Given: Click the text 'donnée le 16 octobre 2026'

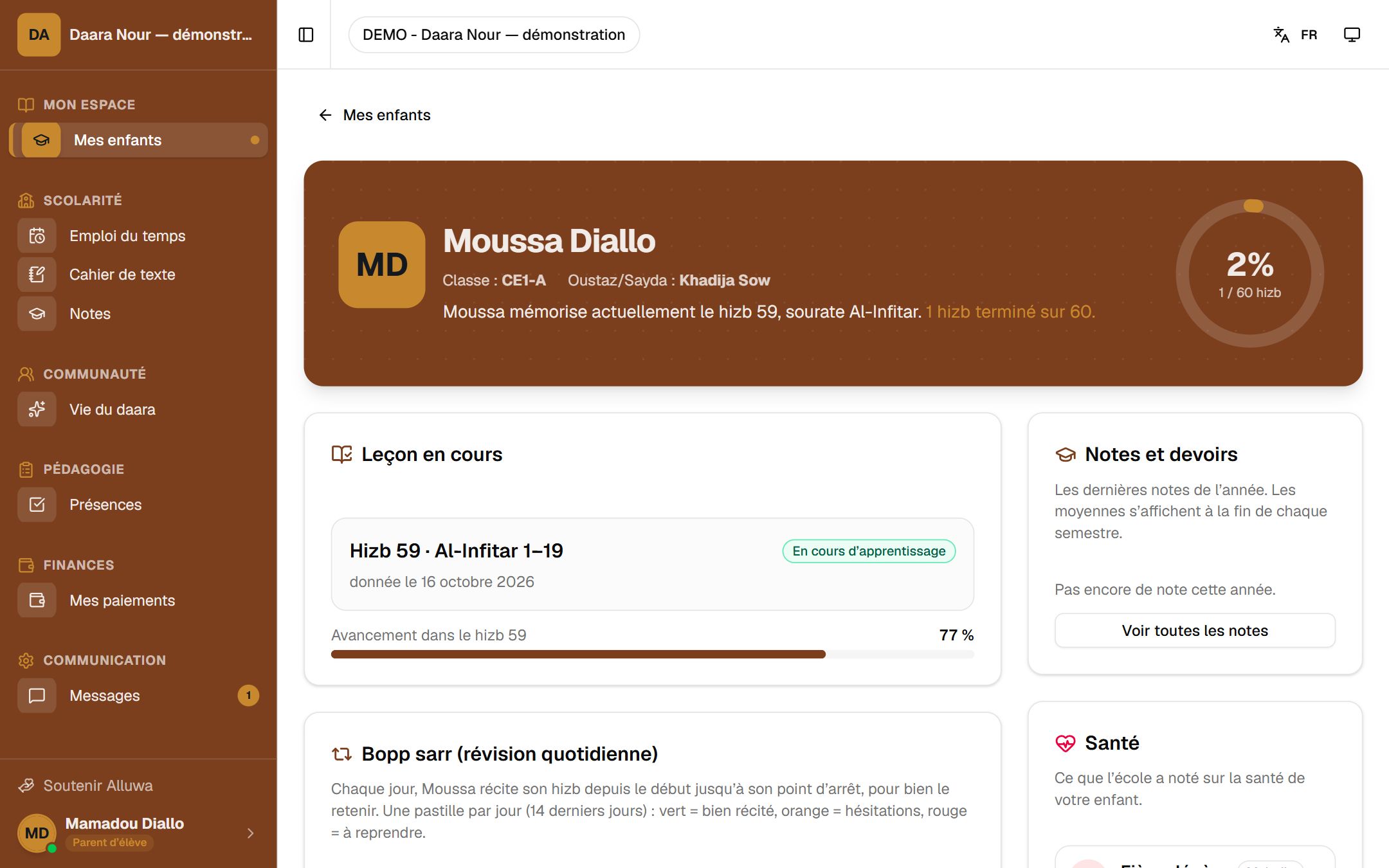Looking at the screenshot, I should click(442, 582).
